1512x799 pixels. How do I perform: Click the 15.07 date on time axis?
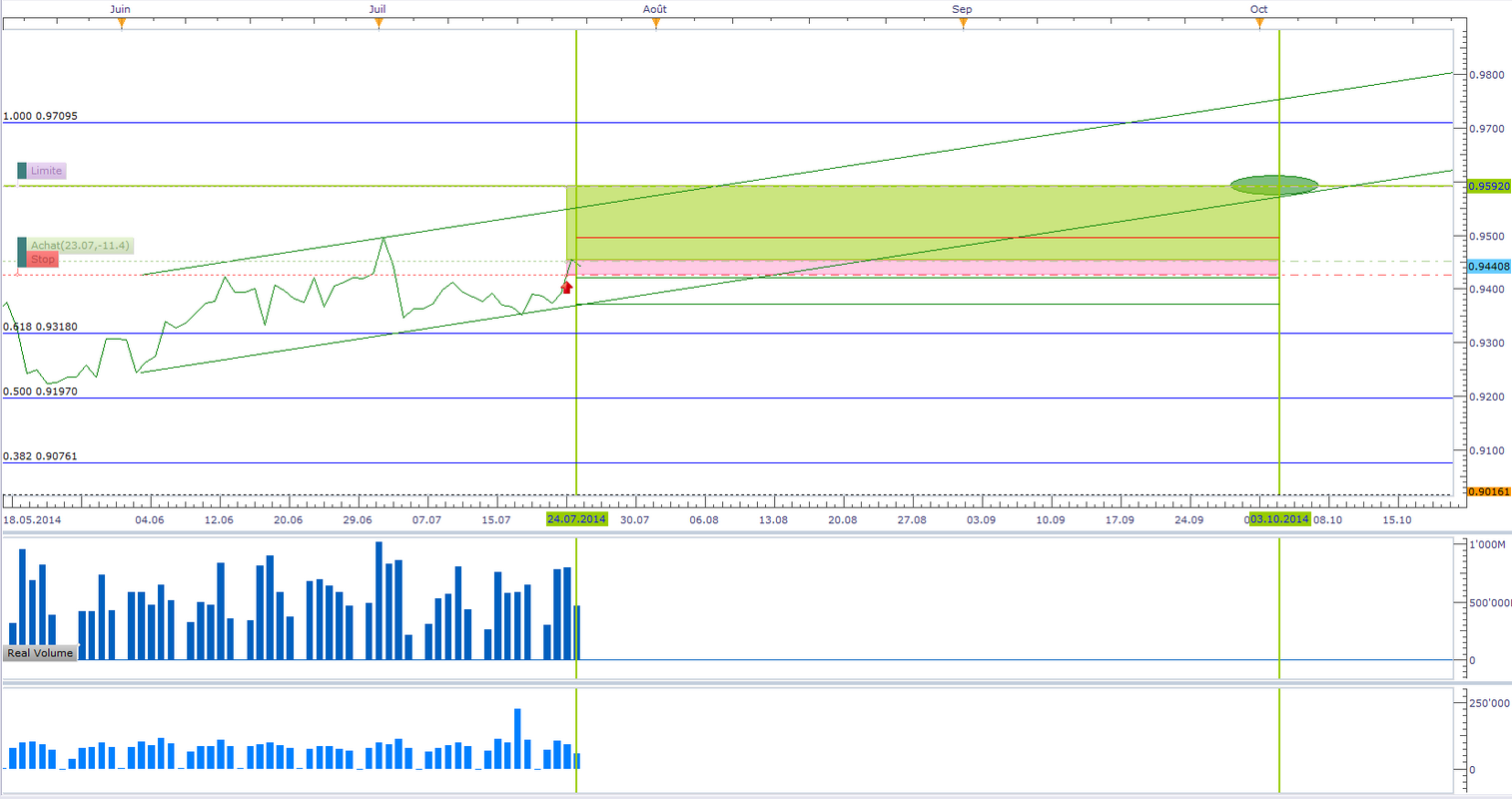[496, 519]
